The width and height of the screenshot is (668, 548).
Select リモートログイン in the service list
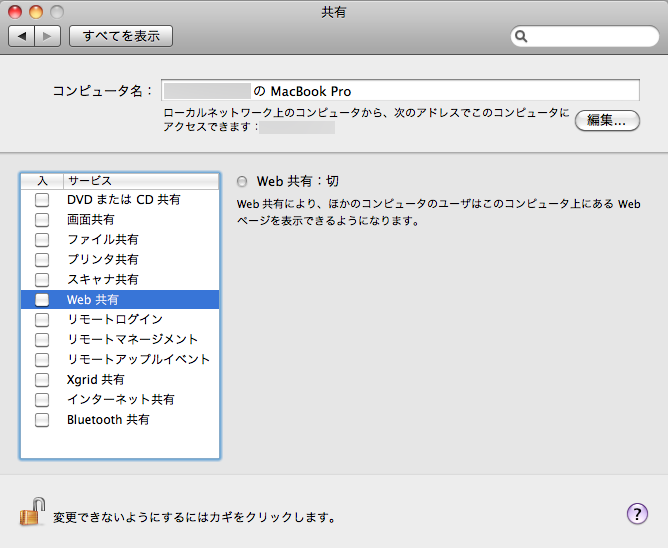point(120,320)
